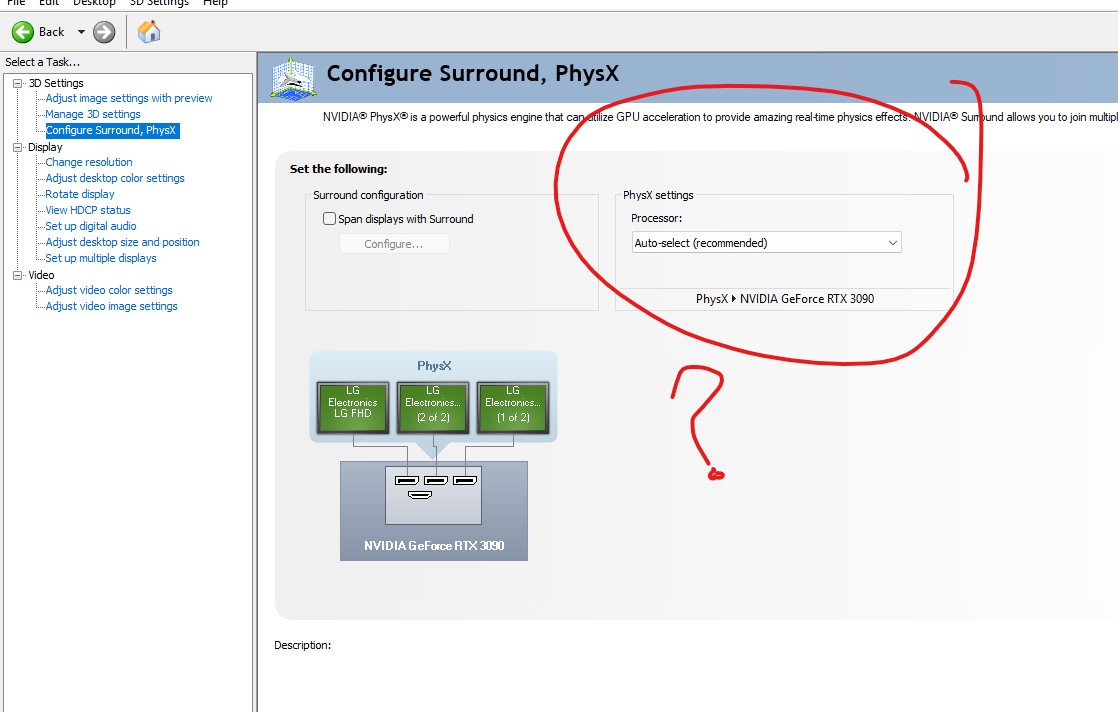Open the Back history dropdown arrow
This screenshot has height=712, width=1118.
click(x=81, y=32)
